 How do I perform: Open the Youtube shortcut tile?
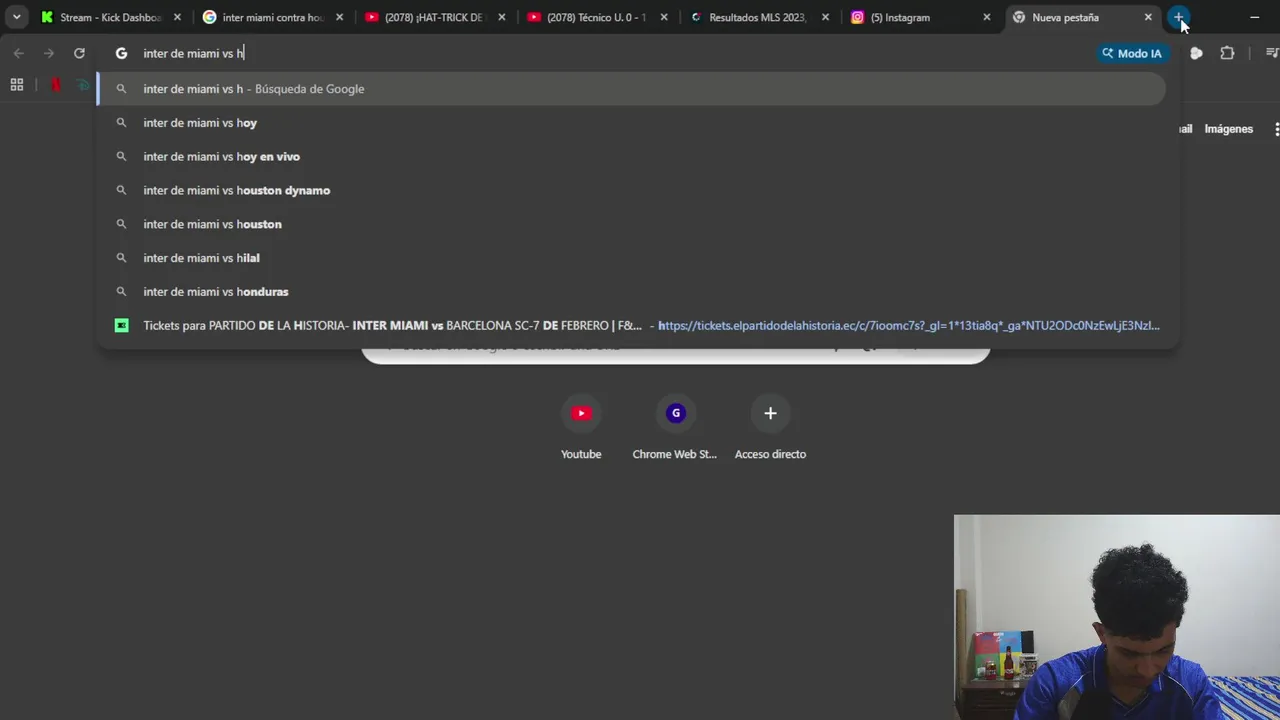(x=581, y=428)
